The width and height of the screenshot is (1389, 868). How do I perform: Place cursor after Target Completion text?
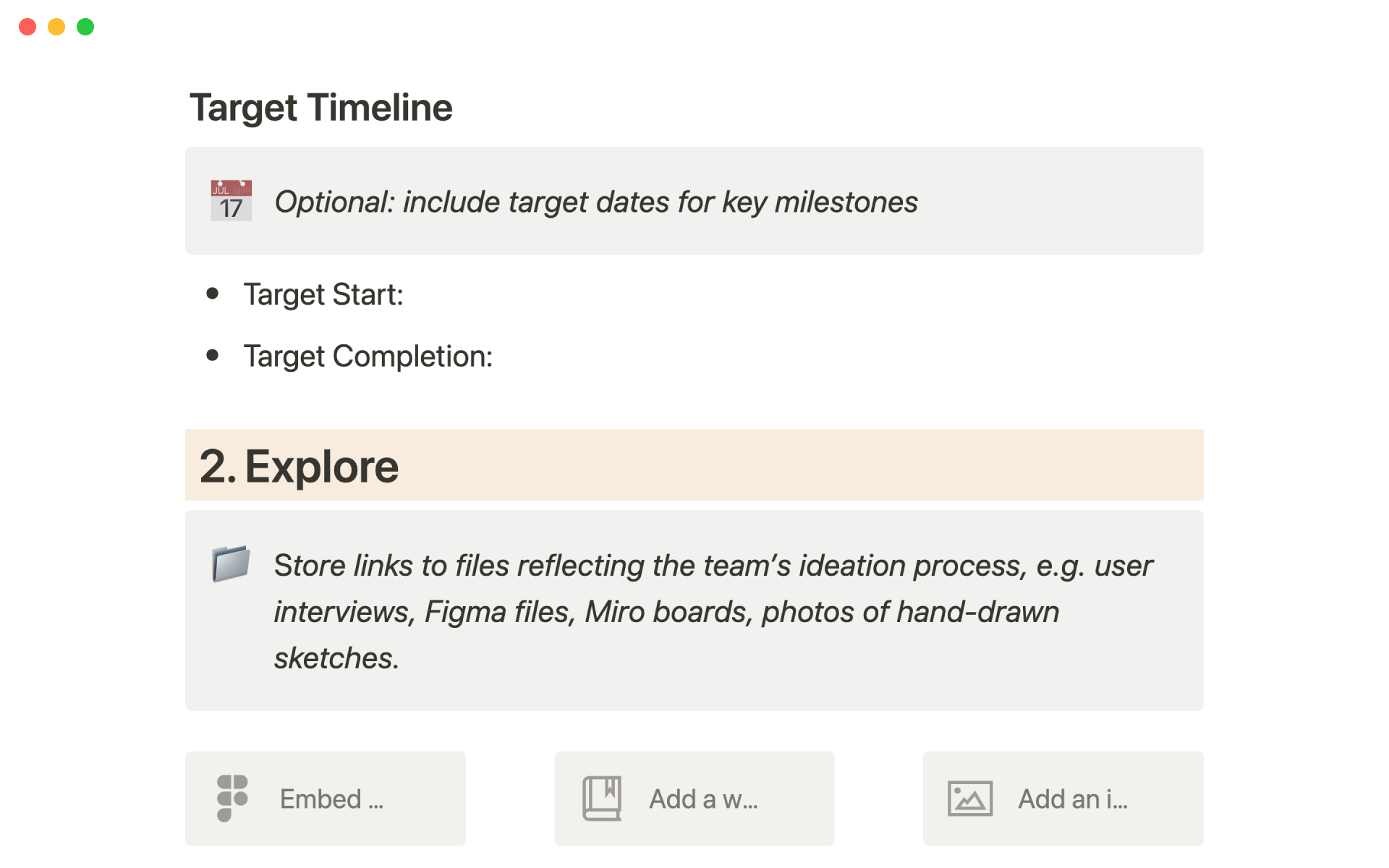493,357
